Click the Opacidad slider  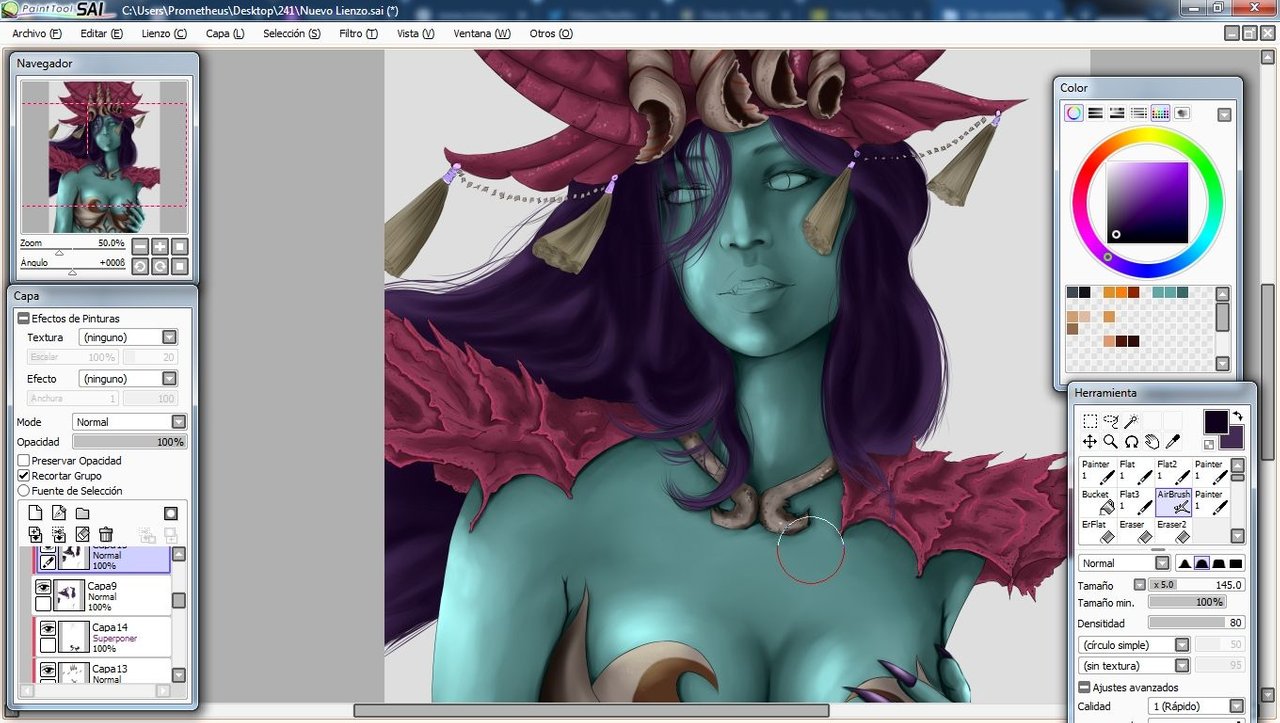pyautogui.click(x=129, y=442)
